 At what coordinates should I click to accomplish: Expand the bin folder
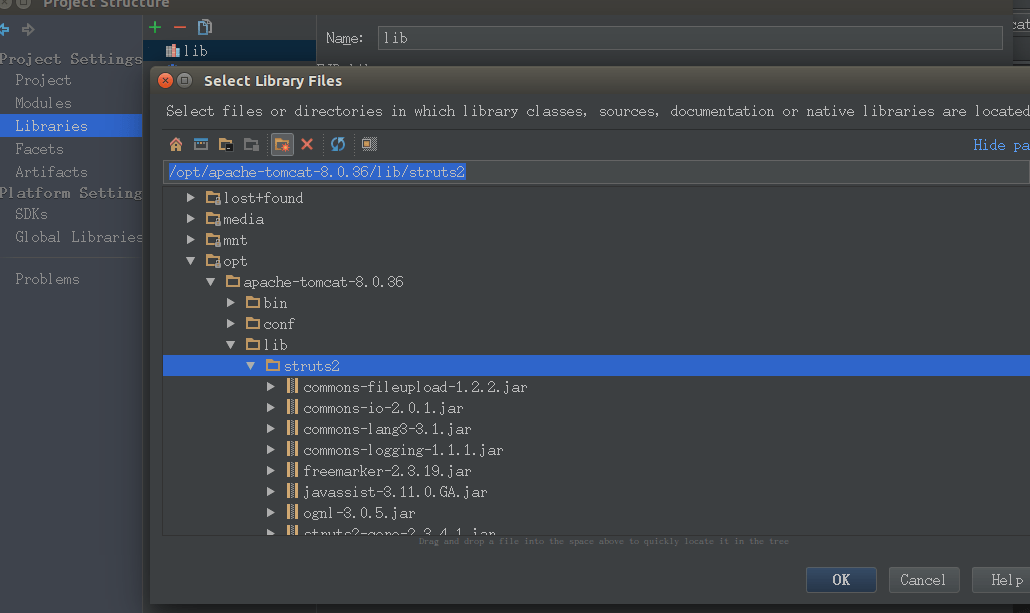click(x=231, y=303)
